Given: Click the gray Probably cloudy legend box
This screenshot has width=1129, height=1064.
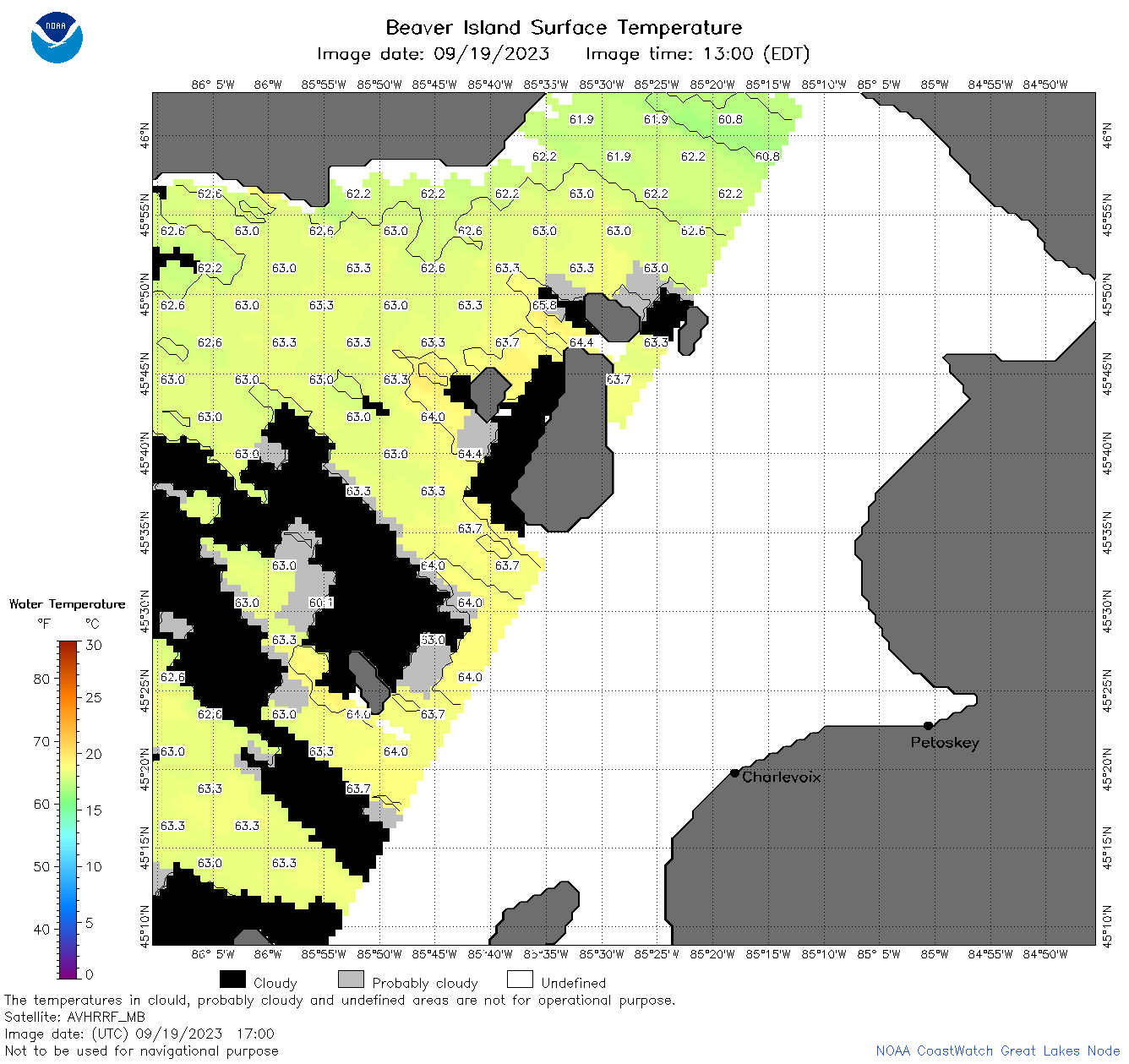Looking at the screenshot, I should [x=351, y=979].
